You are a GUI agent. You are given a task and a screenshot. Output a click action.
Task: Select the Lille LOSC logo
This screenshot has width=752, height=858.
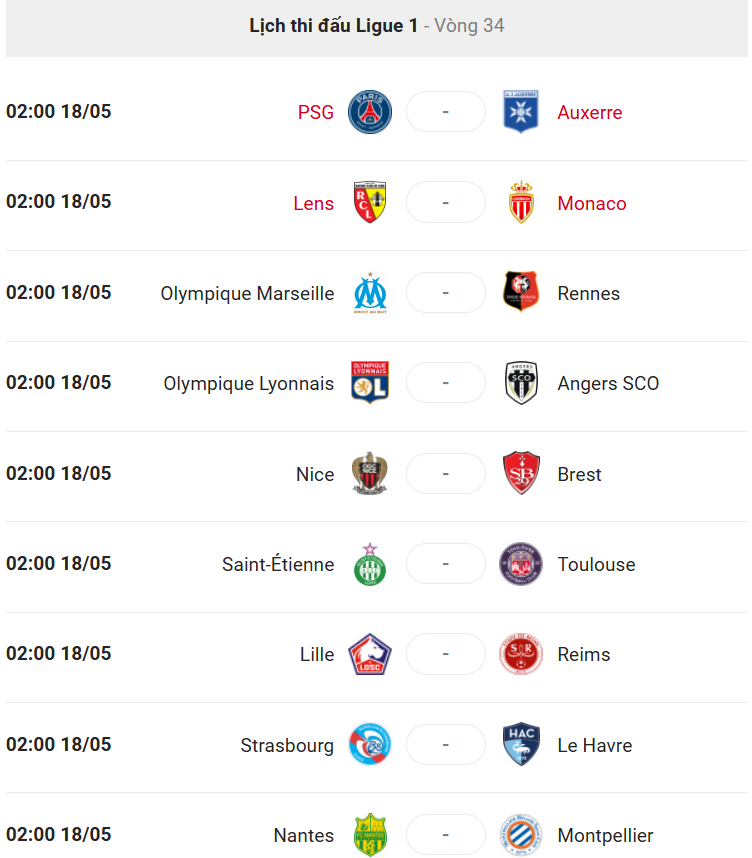(370, 654)
